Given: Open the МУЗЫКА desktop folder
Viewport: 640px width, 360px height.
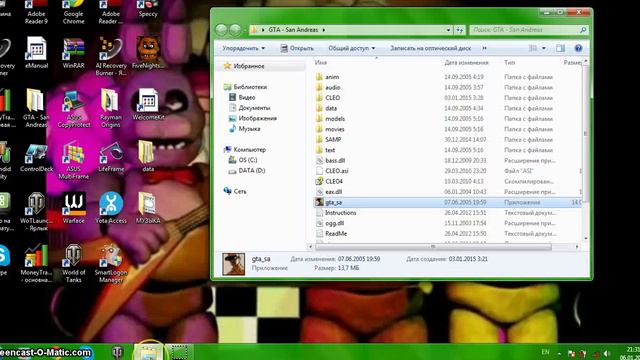Looking at the screenshot, I should coord(148,209).
